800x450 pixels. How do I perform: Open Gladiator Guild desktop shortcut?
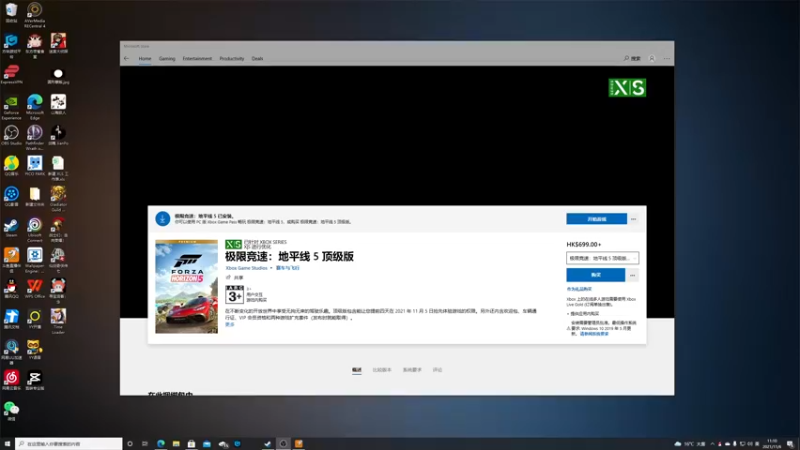point(58,199)
